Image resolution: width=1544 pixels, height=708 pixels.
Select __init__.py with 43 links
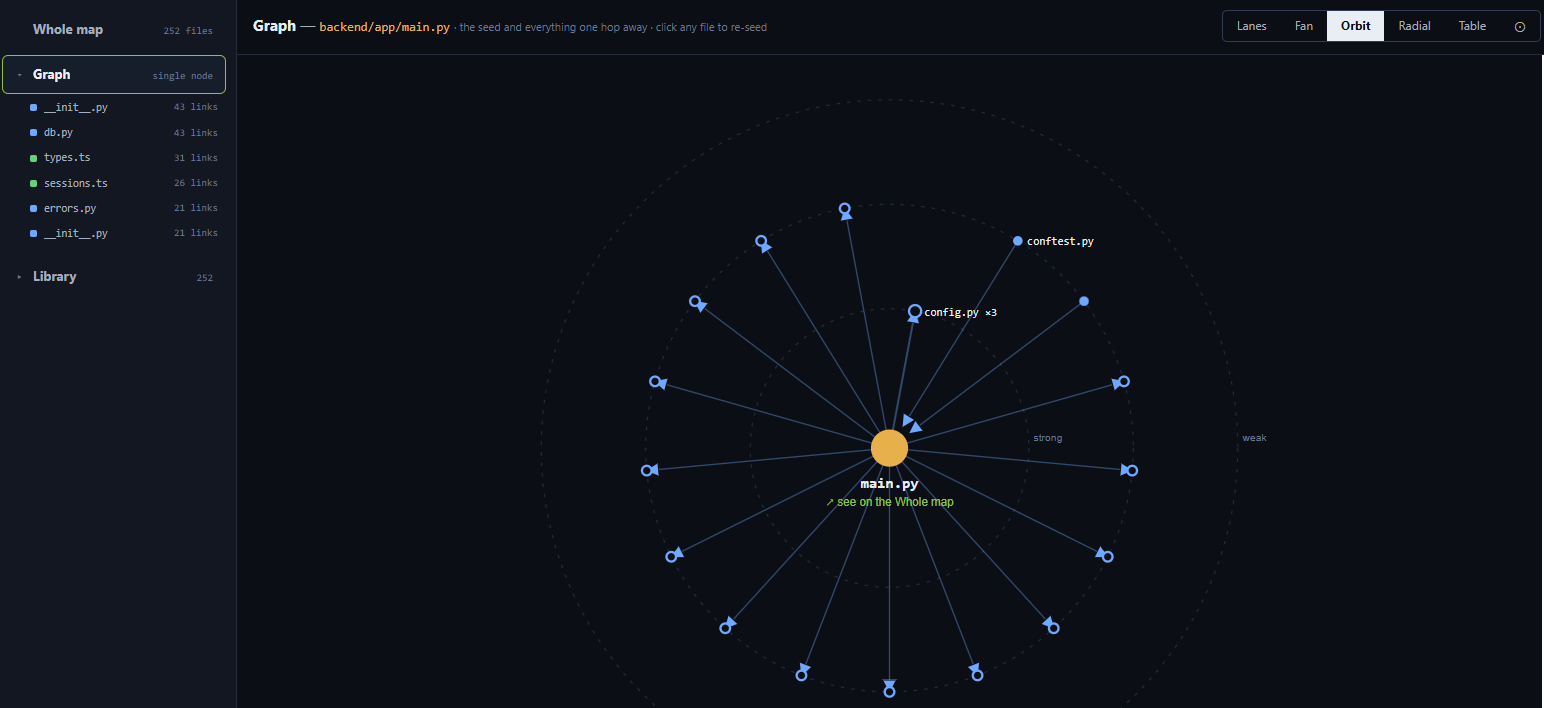(x=124, y=107)
